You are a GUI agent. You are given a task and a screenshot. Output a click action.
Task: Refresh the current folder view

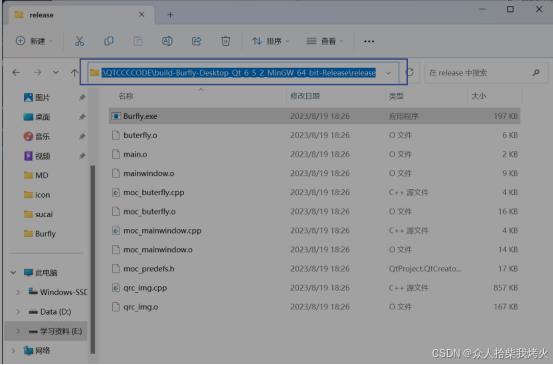pyautogui.click(x=410, y=72)
